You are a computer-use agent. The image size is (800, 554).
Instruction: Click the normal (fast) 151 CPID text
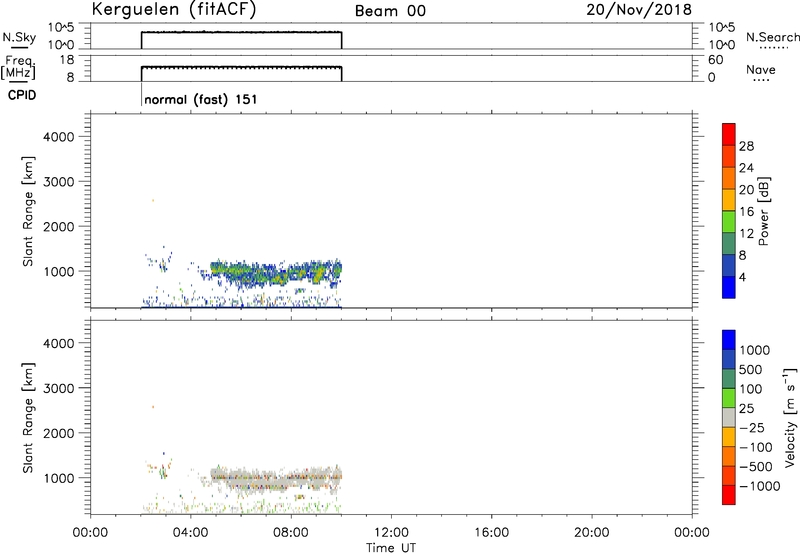201,99
